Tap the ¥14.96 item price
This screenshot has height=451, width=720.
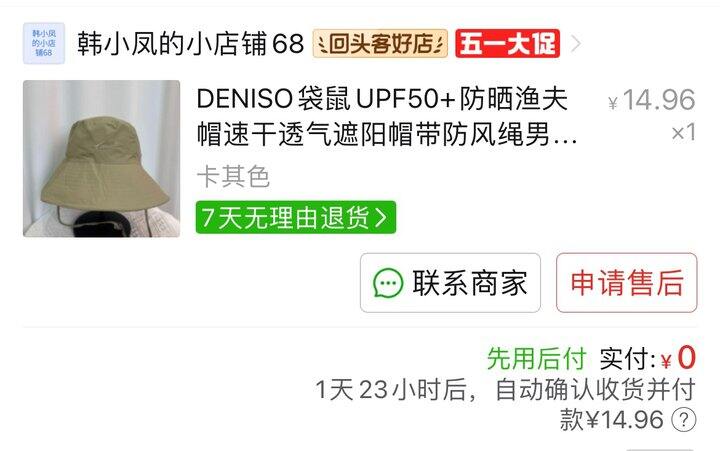(652, 100)
